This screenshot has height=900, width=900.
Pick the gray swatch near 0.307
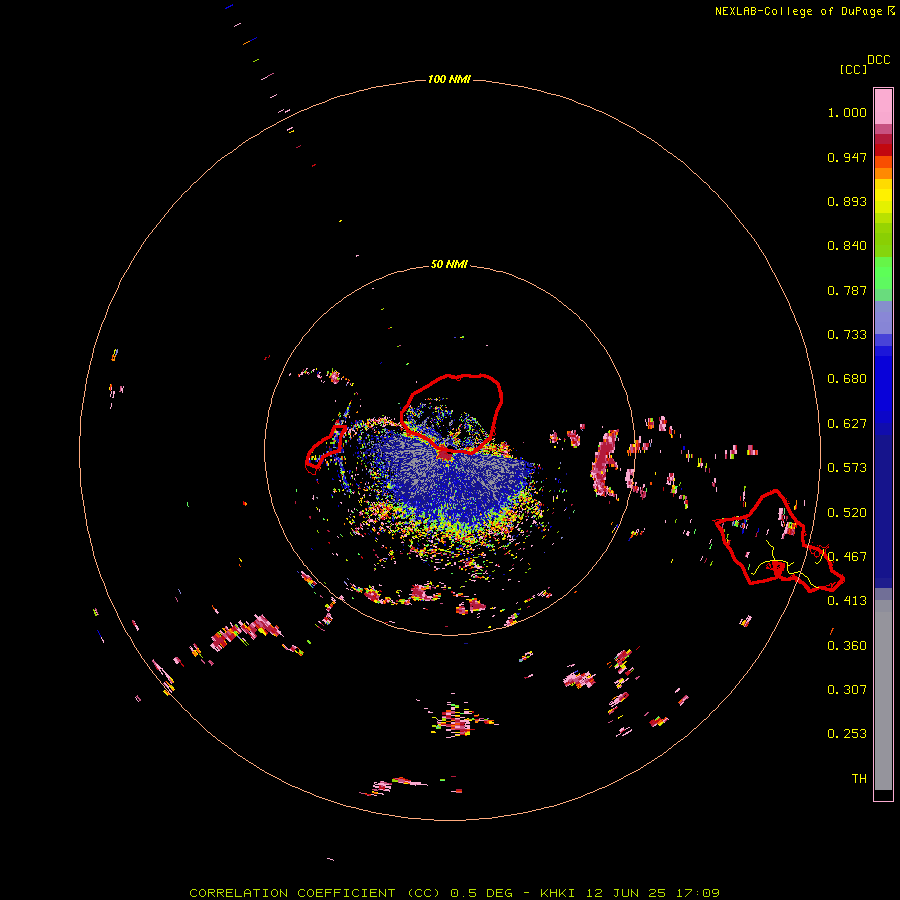point(883,695)
